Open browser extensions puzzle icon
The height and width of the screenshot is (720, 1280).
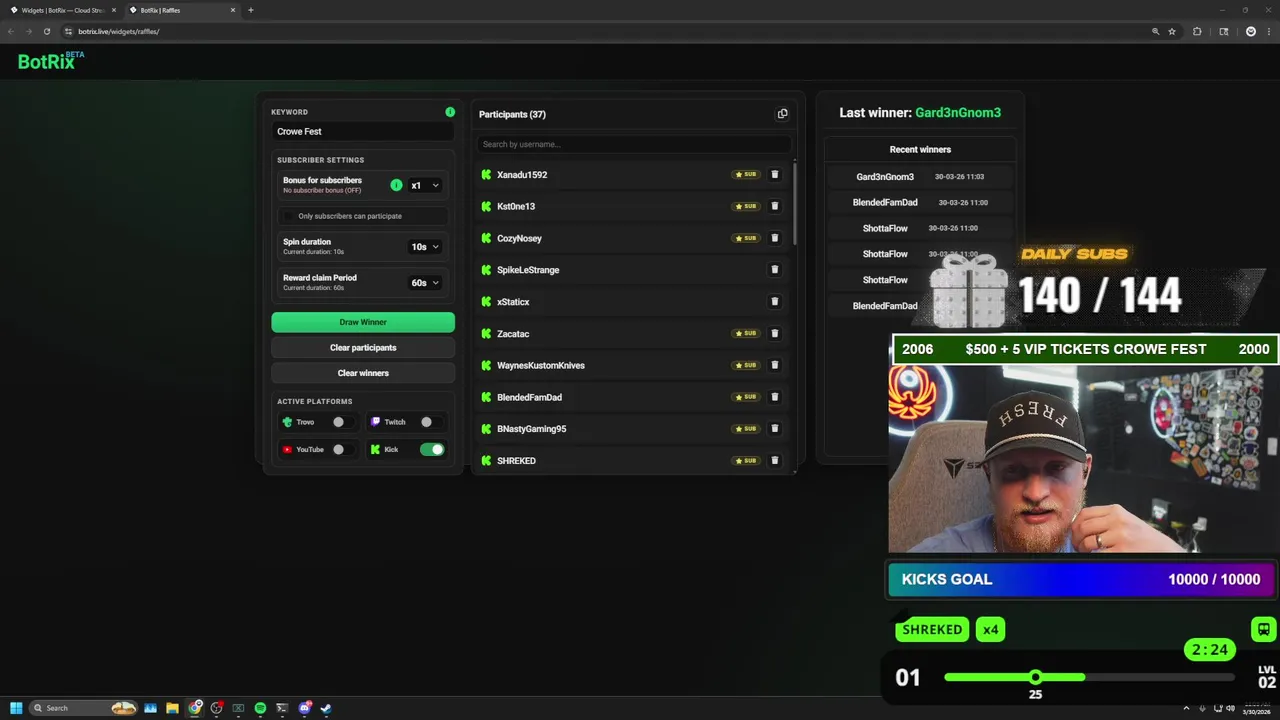point(1197,31)
